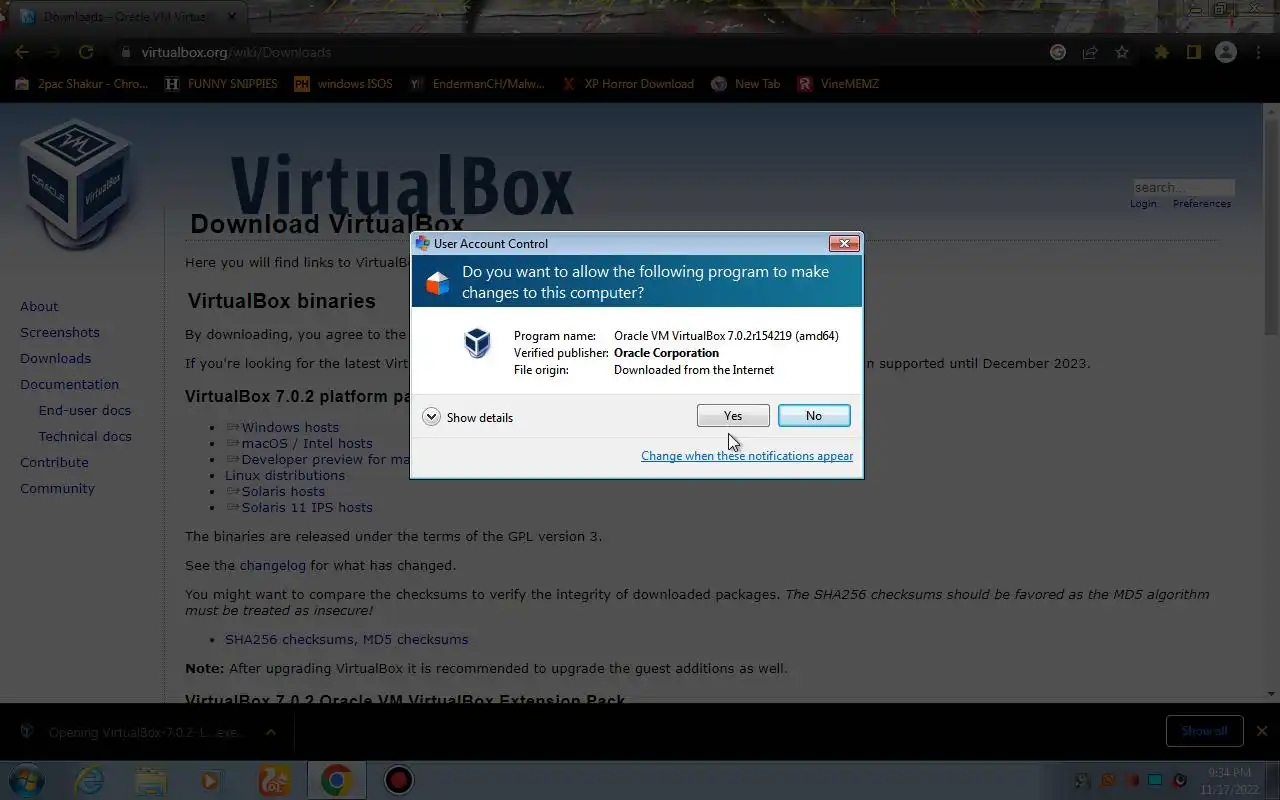Viewport: 1280px width, 800px height.
Task: Click the website search field
Action: [x=1184, y=187]
